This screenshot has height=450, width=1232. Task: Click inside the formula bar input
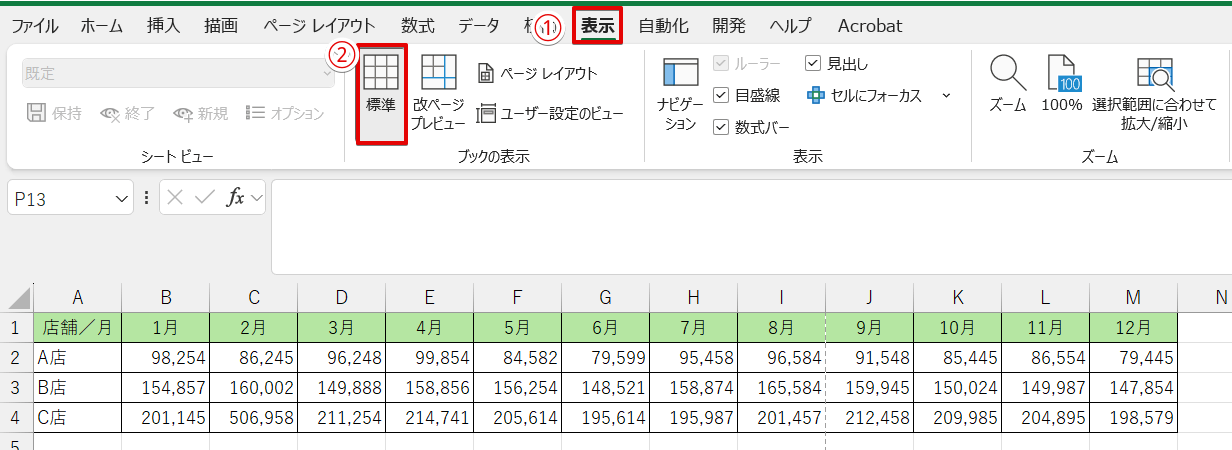tap(751, 227)
